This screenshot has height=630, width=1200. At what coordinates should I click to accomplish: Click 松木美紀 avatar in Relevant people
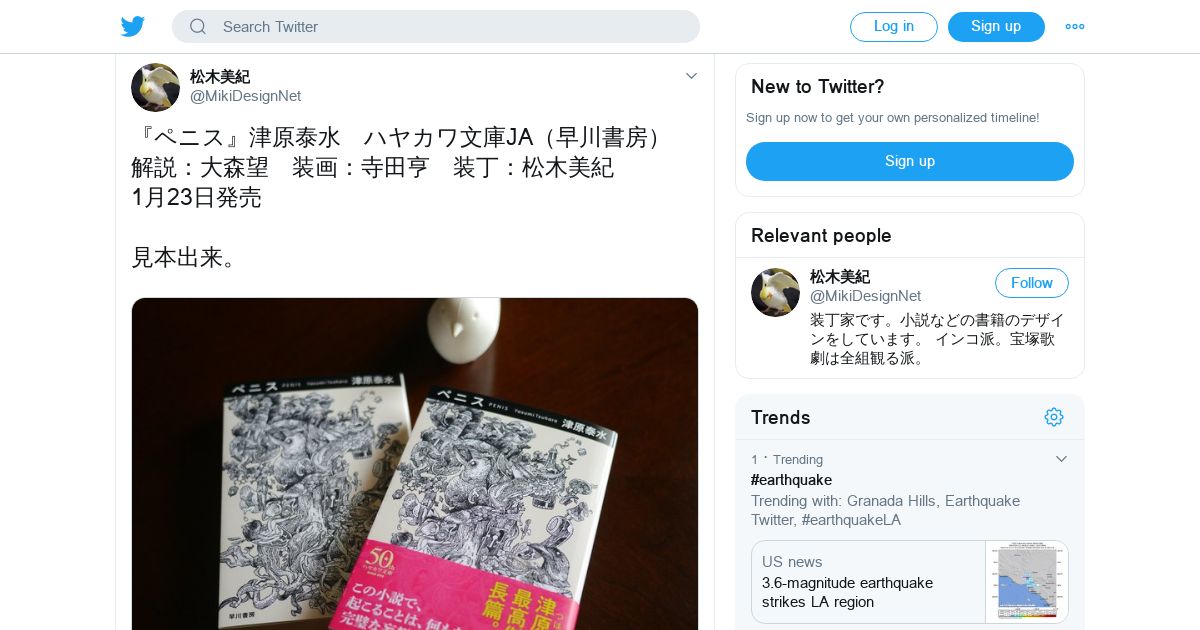775,292
